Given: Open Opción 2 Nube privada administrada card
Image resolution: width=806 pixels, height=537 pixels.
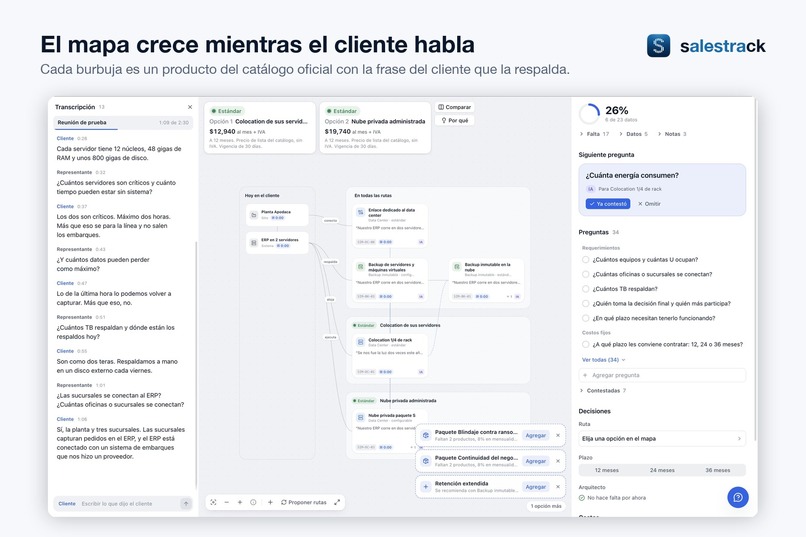Looking at the screenshot, I should tap(375, 128).
